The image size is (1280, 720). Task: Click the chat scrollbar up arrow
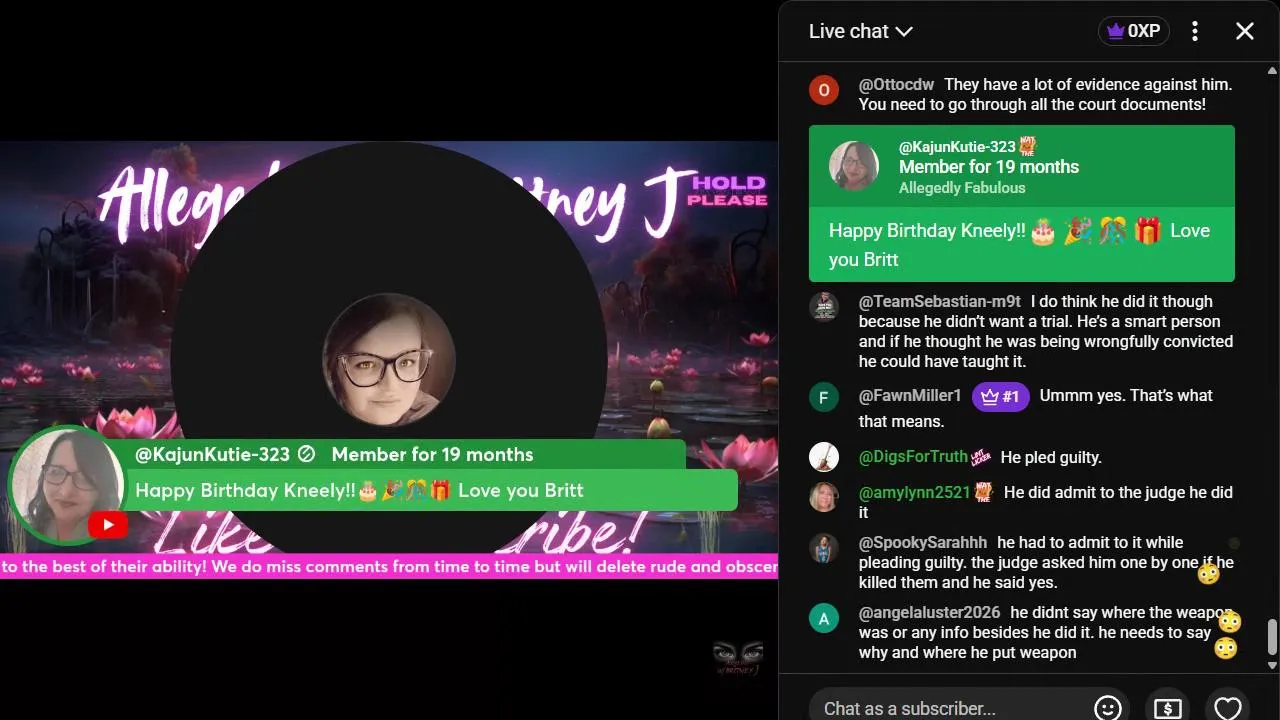coord(1272,70)
